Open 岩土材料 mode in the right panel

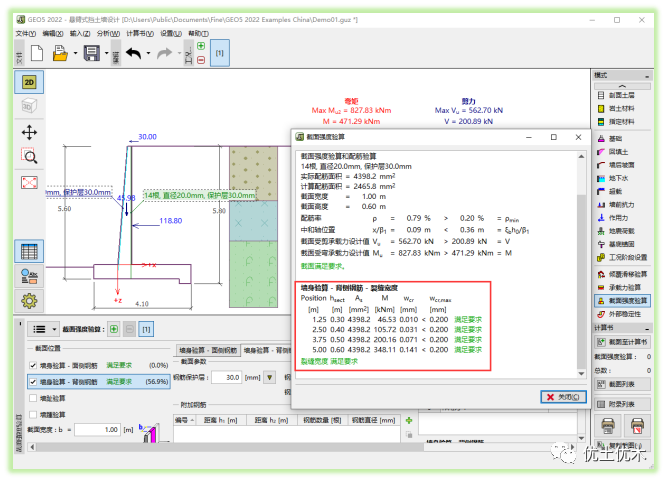pyautogui.click(x=621, y=109)
